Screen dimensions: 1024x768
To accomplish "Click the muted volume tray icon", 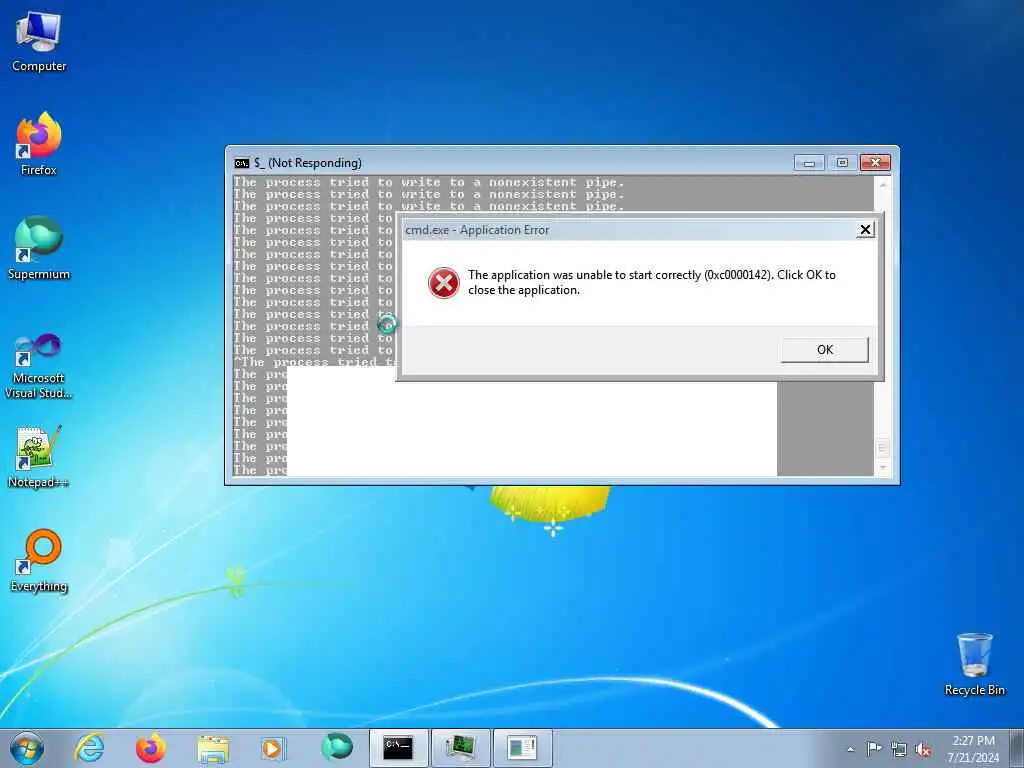I will click(923, 750).
